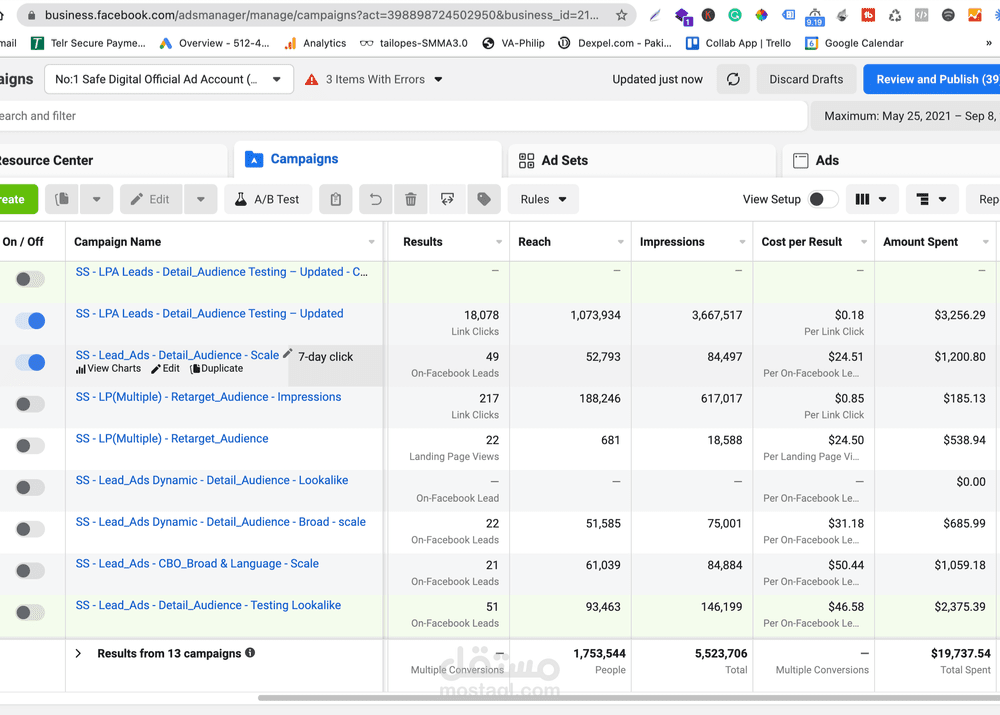Open Telr Secure Payment bookmark

tap(89, 43)
